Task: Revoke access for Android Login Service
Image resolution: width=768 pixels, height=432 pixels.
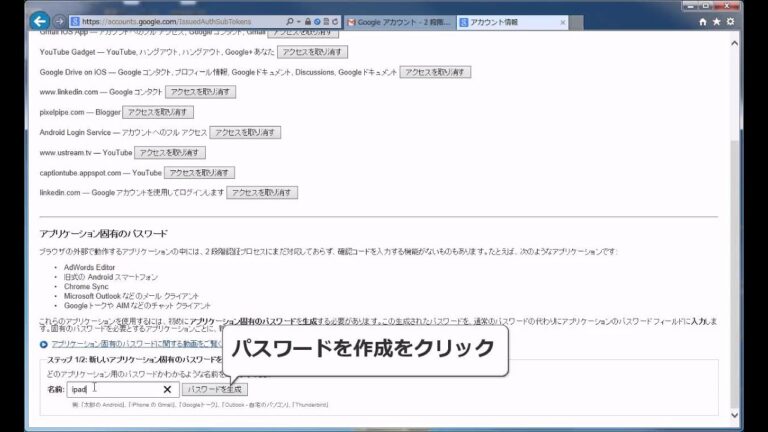Action: (x=245, y=132)
